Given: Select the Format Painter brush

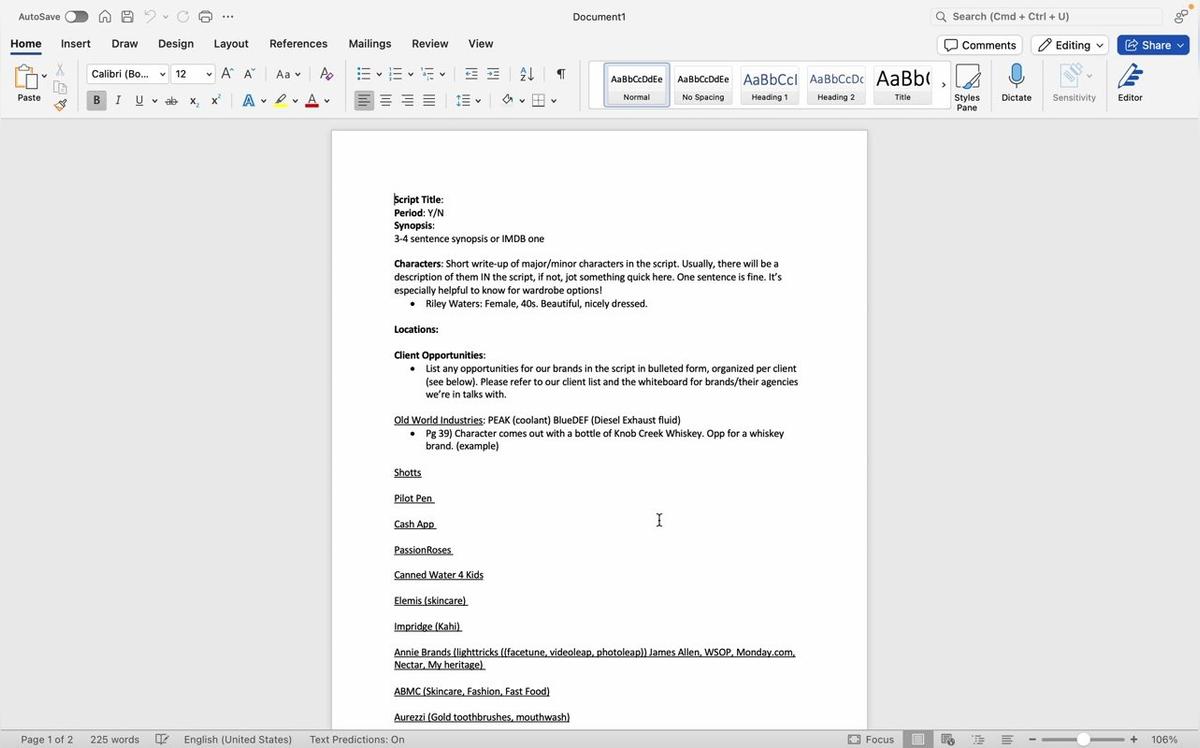Looking at the screenshot, I should point(60,104).
